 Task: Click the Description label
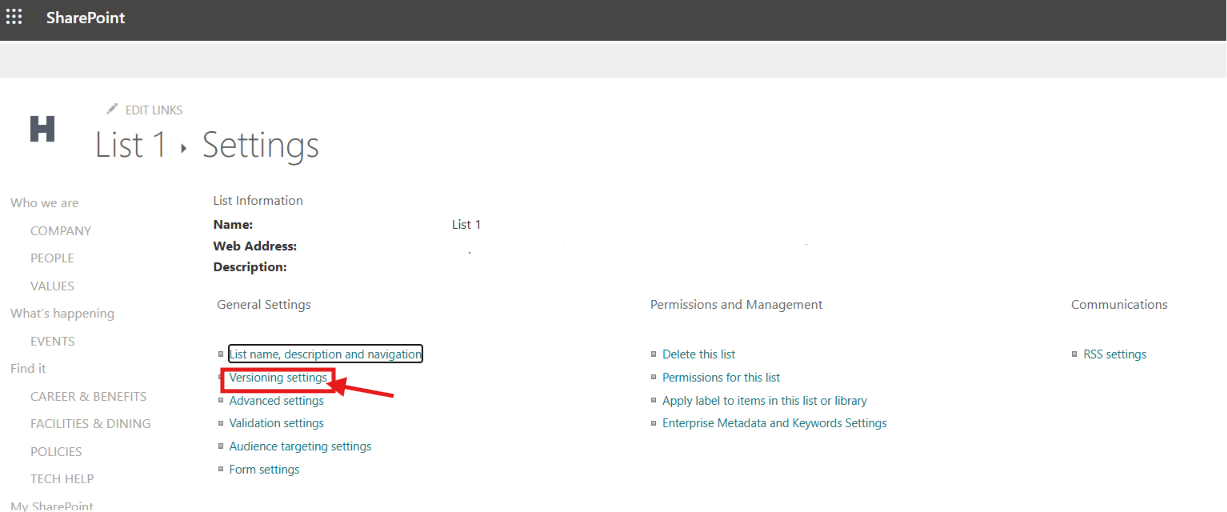pos(250,268)
